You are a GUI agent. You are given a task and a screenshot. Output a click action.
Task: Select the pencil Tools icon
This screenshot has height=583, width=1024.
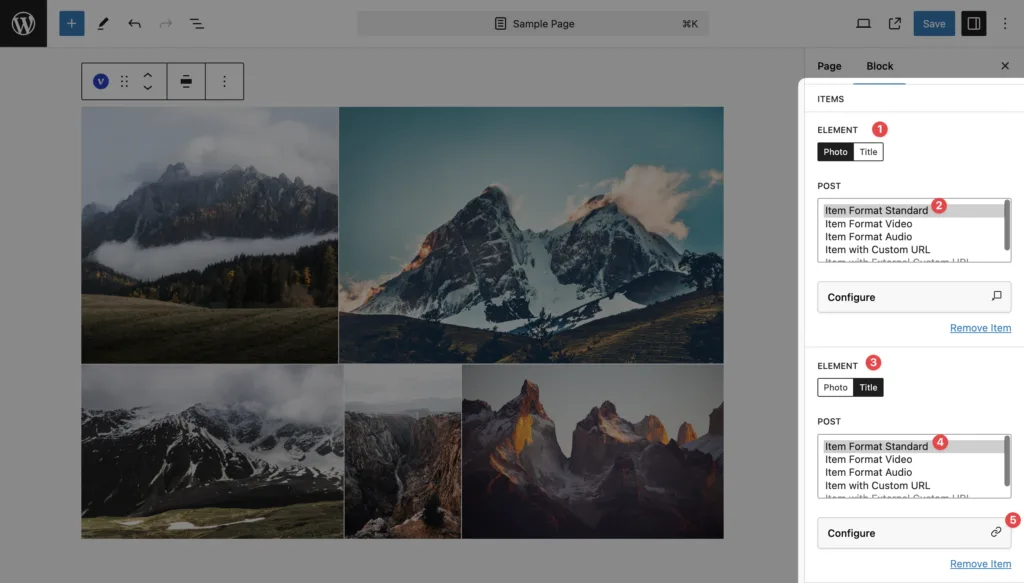[103, 24]
